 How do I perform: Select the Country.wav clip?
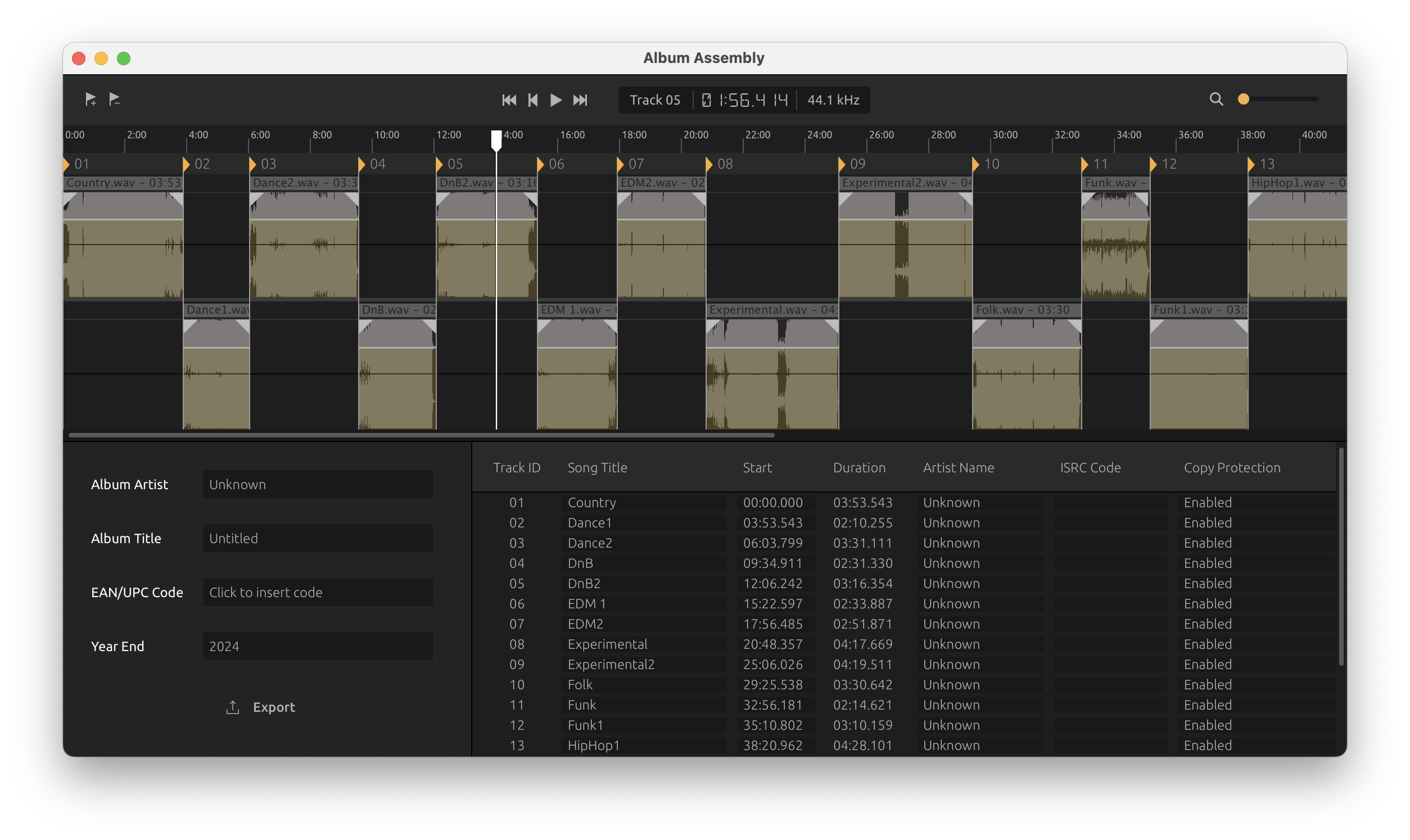coord(123,237)
